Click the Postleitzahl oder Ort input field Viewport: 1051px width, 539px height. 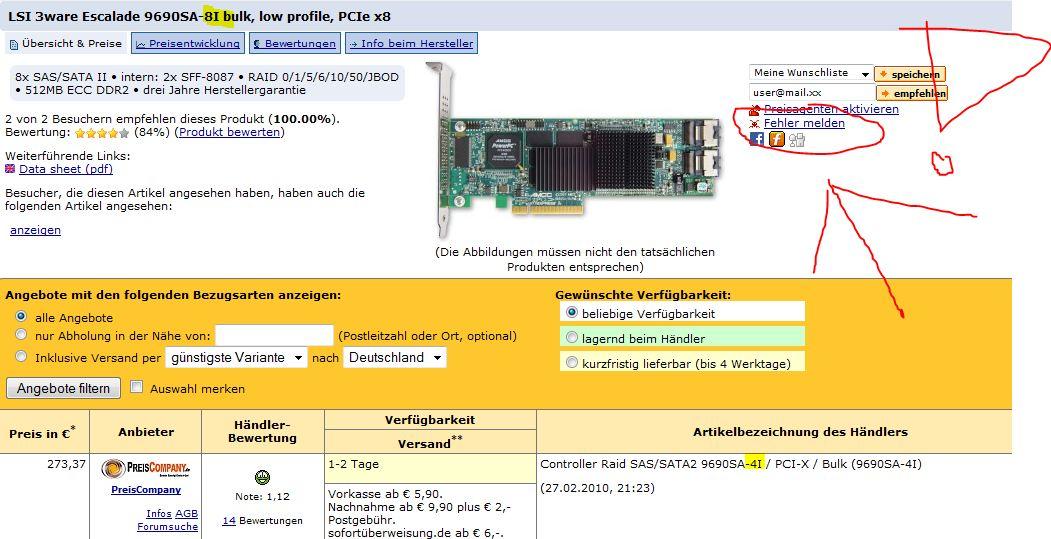point(273,335)
